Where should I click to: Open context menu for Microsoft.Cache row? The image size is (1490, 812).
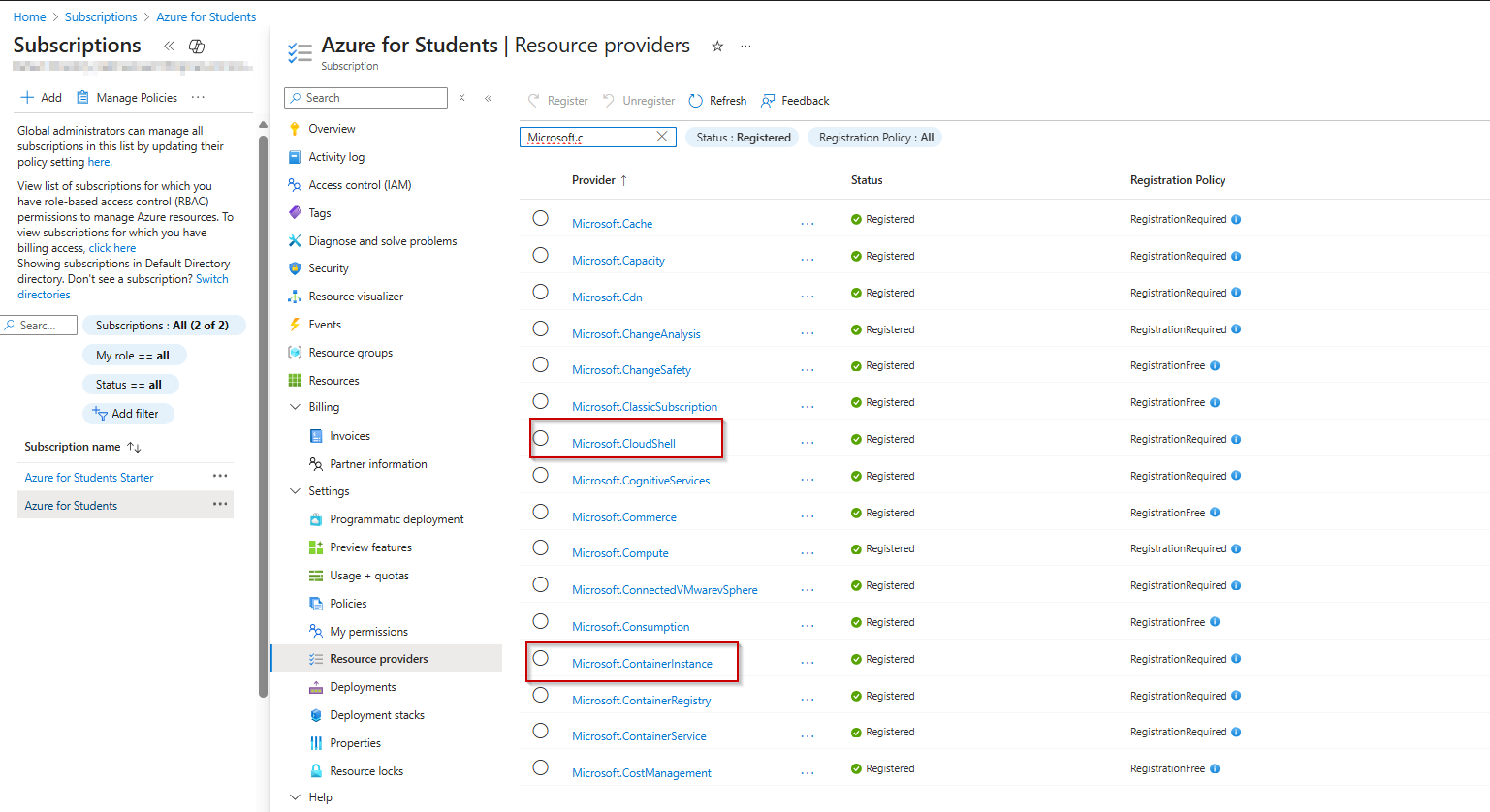[x=808, y=224]
